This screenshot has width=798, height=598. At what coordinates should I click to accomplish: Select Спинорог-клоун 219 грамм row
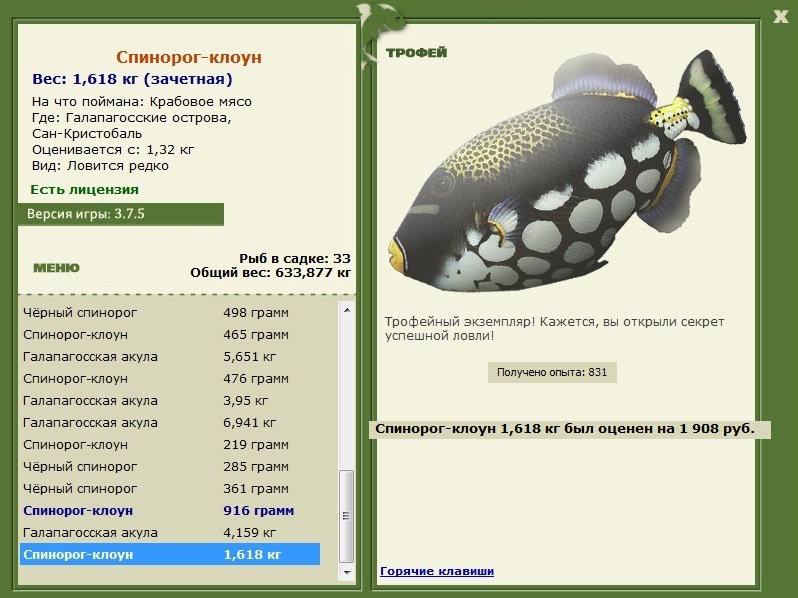click(170, 444)
